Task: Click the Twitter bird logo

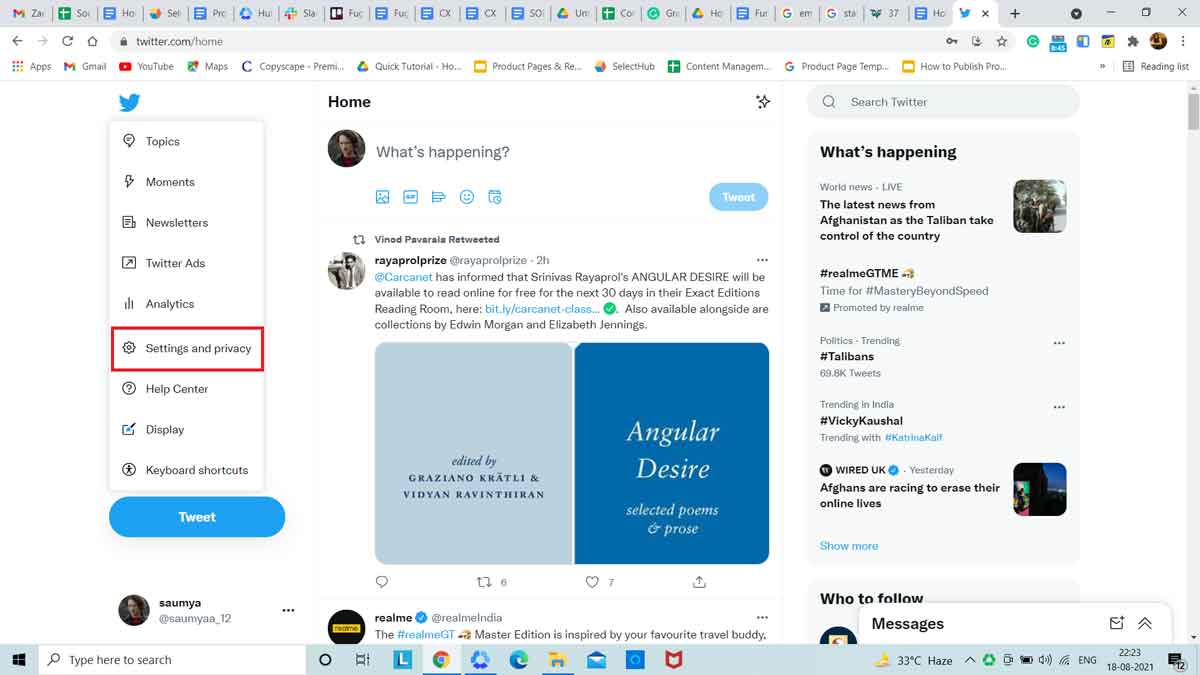Action: [129, 101]
